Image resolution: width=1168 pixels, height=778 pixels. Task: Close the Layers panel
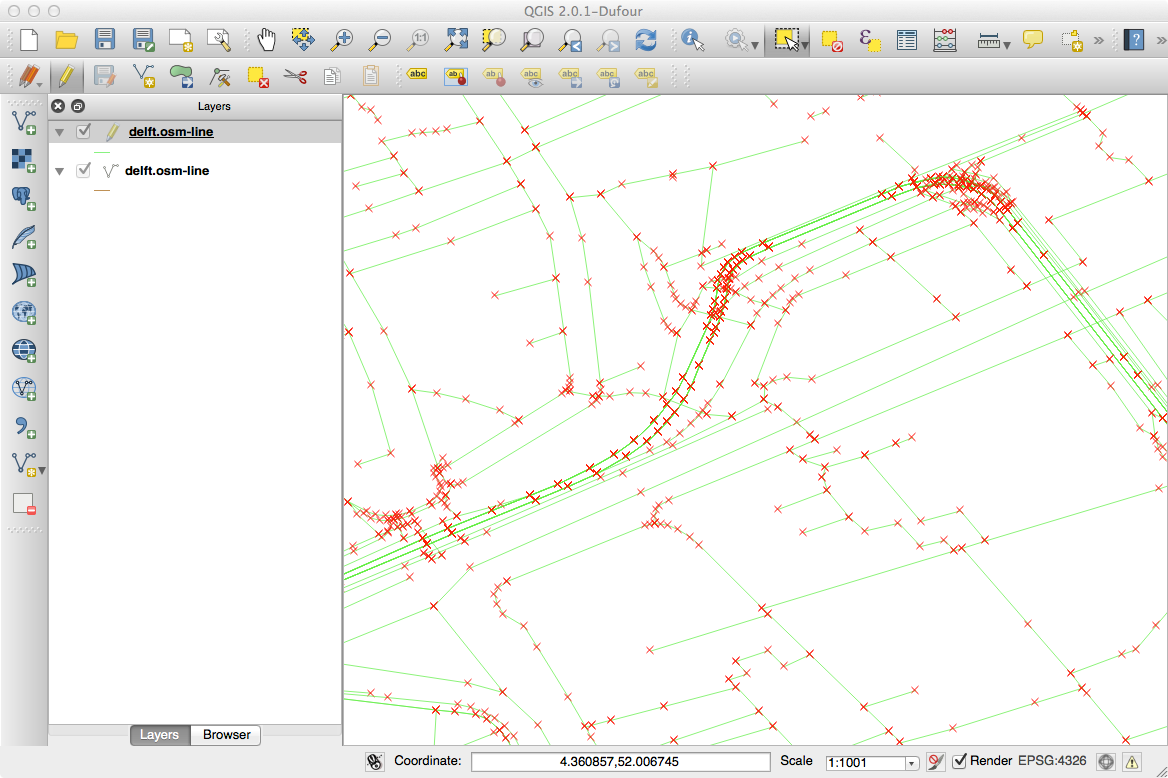(58, 106)
